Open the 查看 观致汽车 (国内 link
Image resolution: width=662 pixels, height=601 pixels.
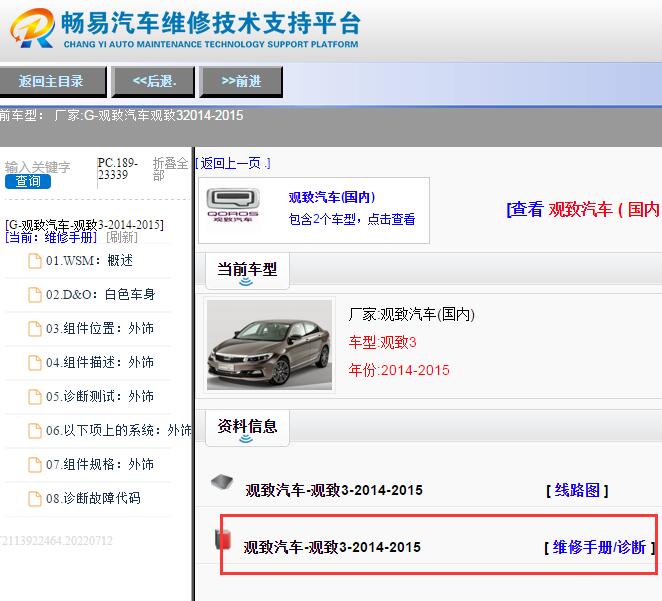pyautogui.click(x=583, y=209)
